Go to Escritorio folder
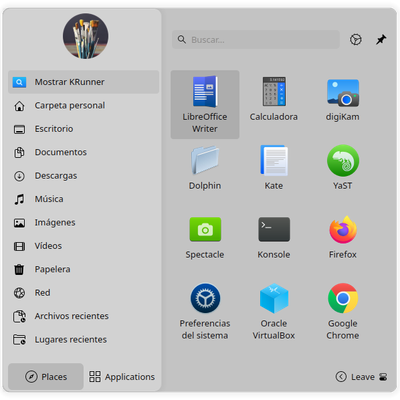The height and width of the screenshot is (400, 400). click(x=83, y=129)
